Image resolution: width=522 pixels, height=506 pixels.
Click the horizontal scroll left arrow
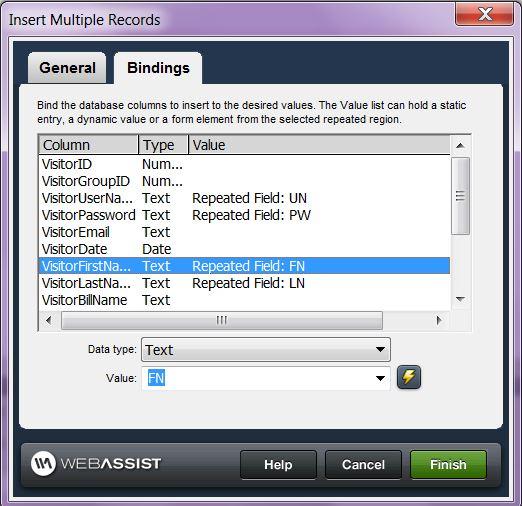tap(49, 320)
